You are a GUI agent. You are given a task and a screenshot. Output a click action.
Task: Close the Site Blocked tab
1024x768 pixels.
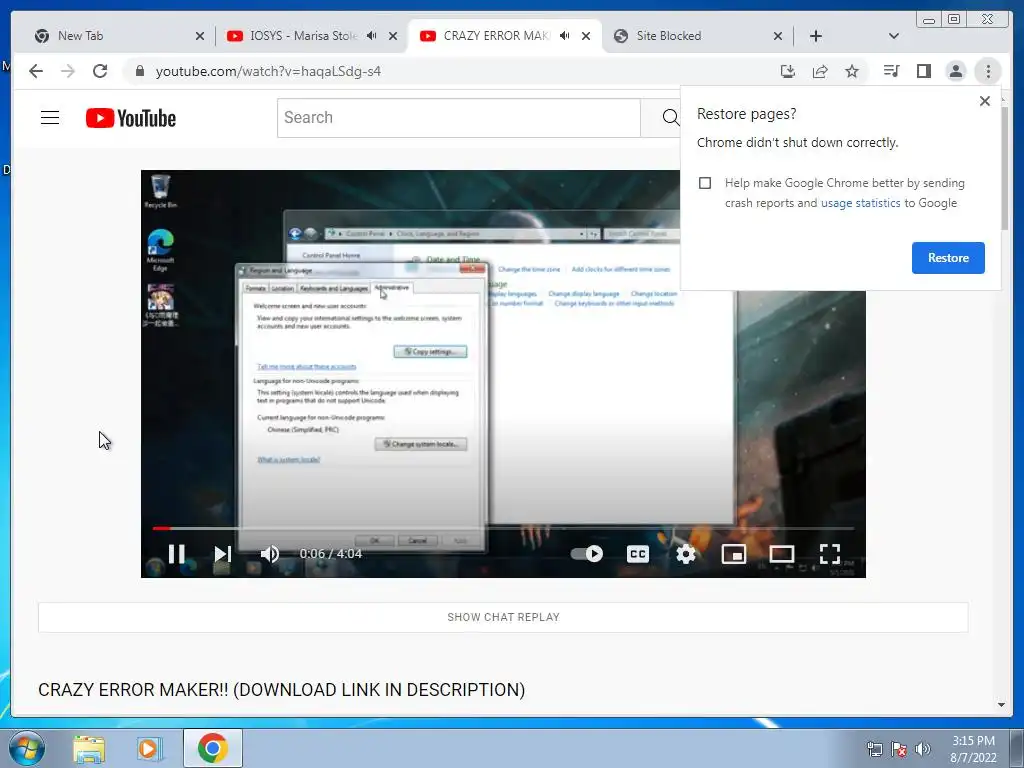778,36
